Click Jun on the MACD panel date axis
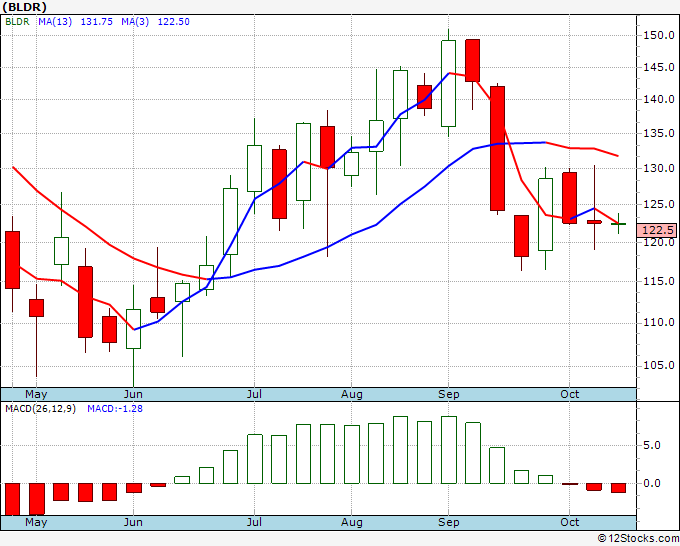The width and height of the screenshot is (680, 546). click(133, 522)
